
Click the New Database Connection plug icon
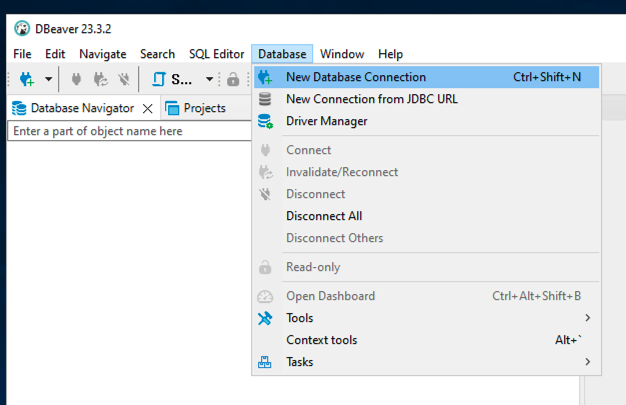coord(265,77)
